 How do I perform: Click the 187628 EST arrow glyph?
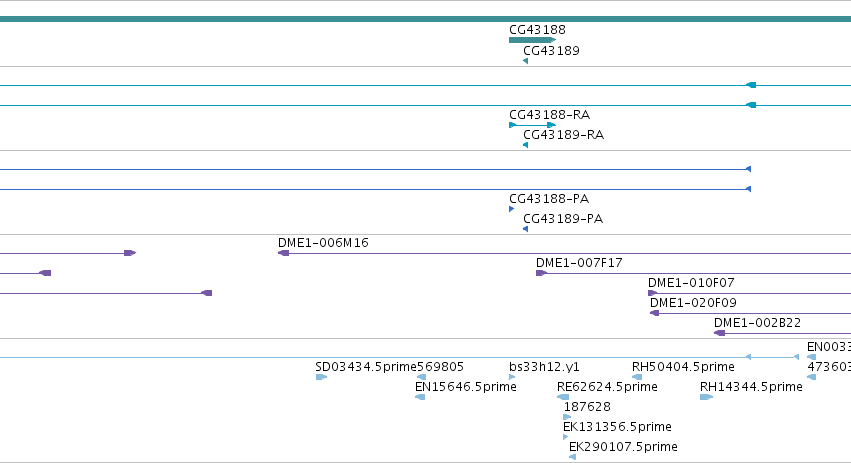567,417
